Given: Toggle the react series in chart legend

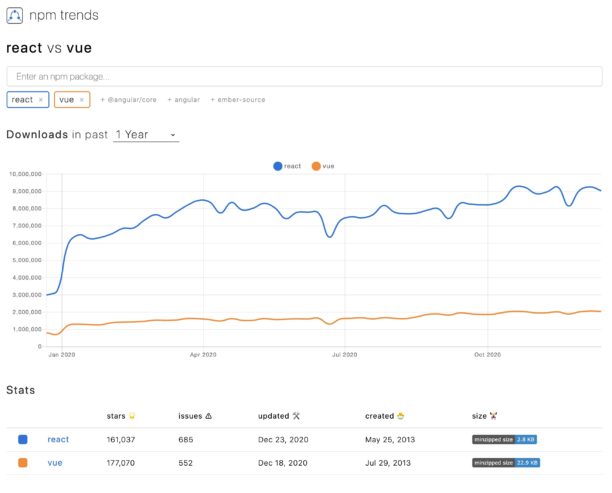Looking at the screenshot, I should pos(287,166).
